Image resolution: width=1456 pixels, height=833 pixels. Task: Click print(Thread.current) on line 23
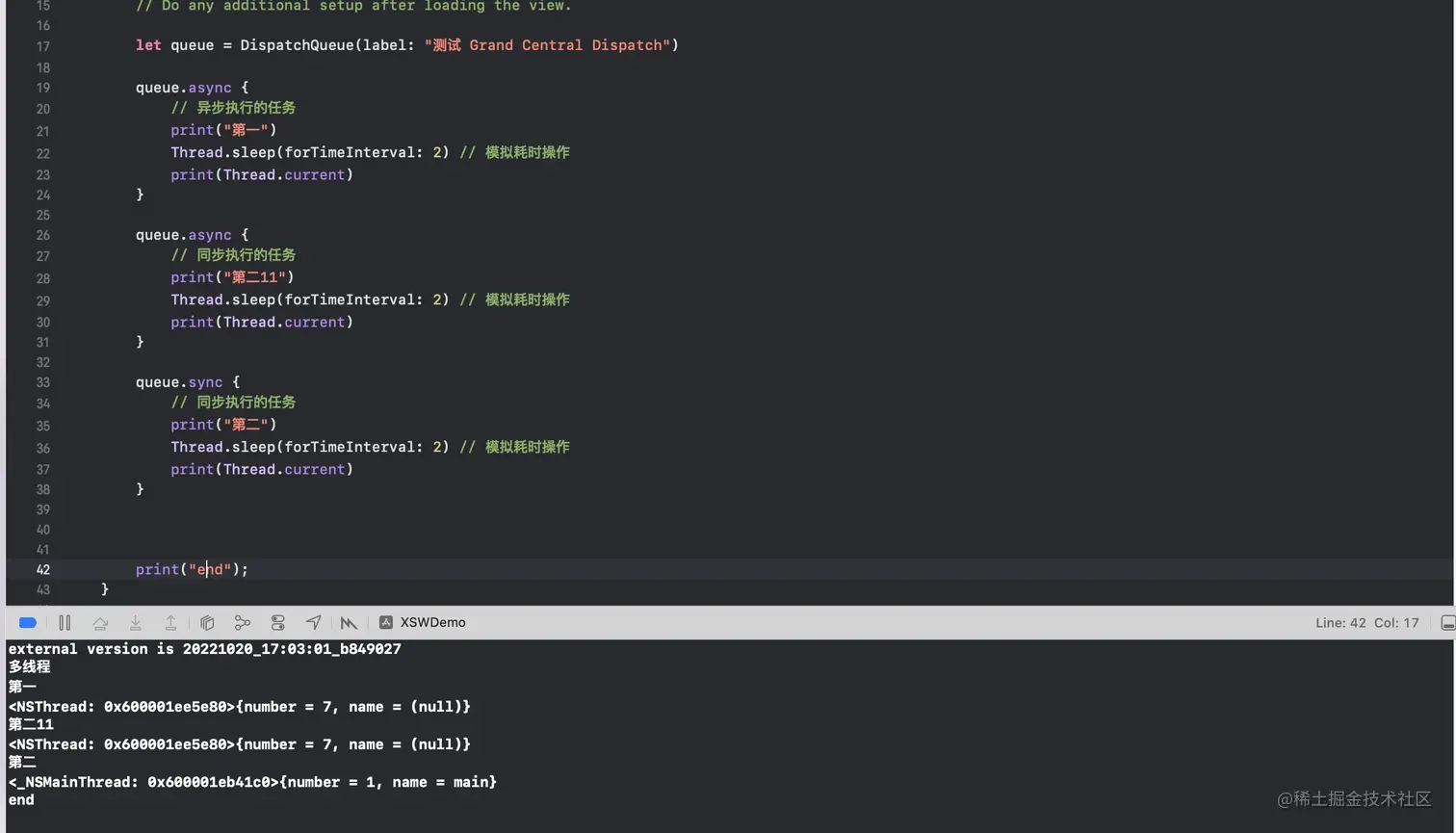[262, 175]
